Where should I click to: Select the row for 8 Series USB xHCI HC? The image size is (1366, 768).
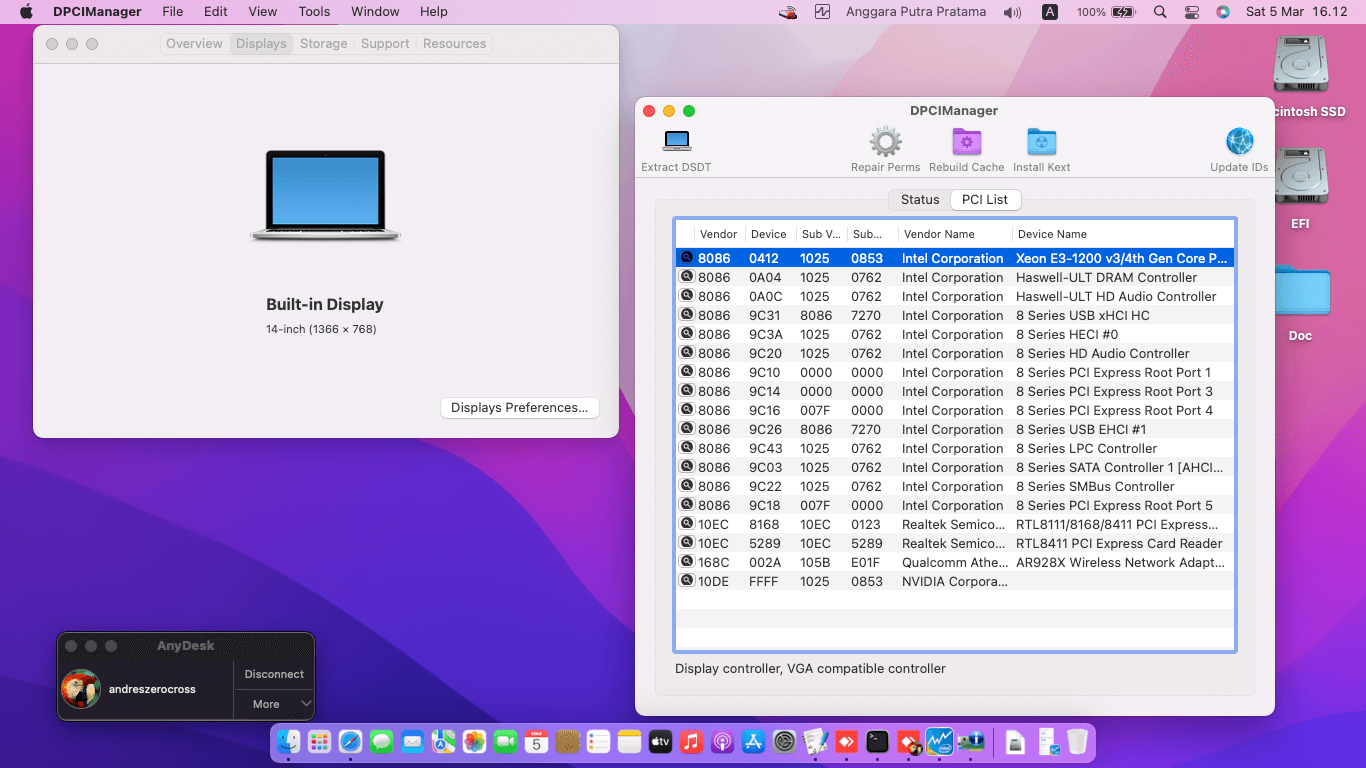(x=955, y=315)
